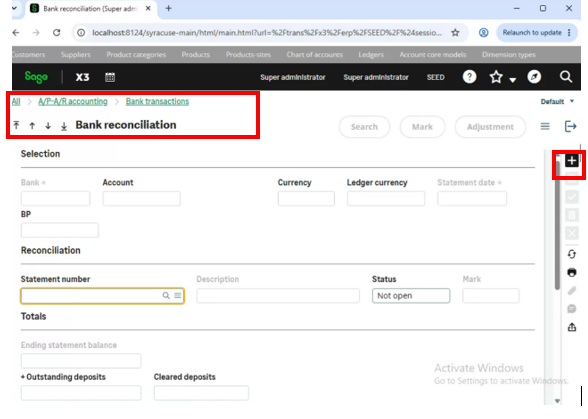The width and height of the screenshot is (588, 419).
Task: Click in the Ending statement balance field
Action: click(81, 361)
